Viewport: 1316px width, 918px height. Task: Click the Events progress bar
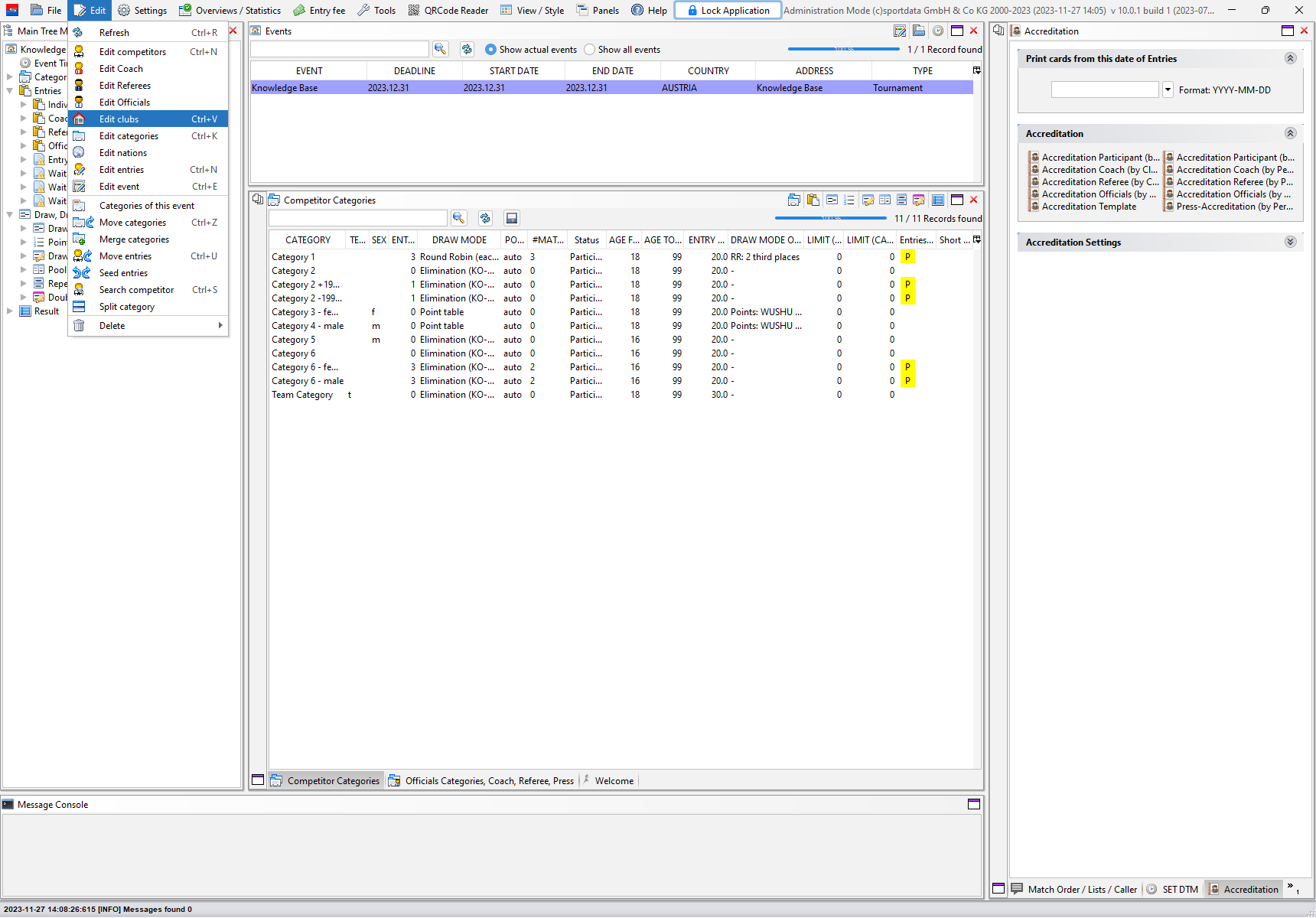click(844, 50)
